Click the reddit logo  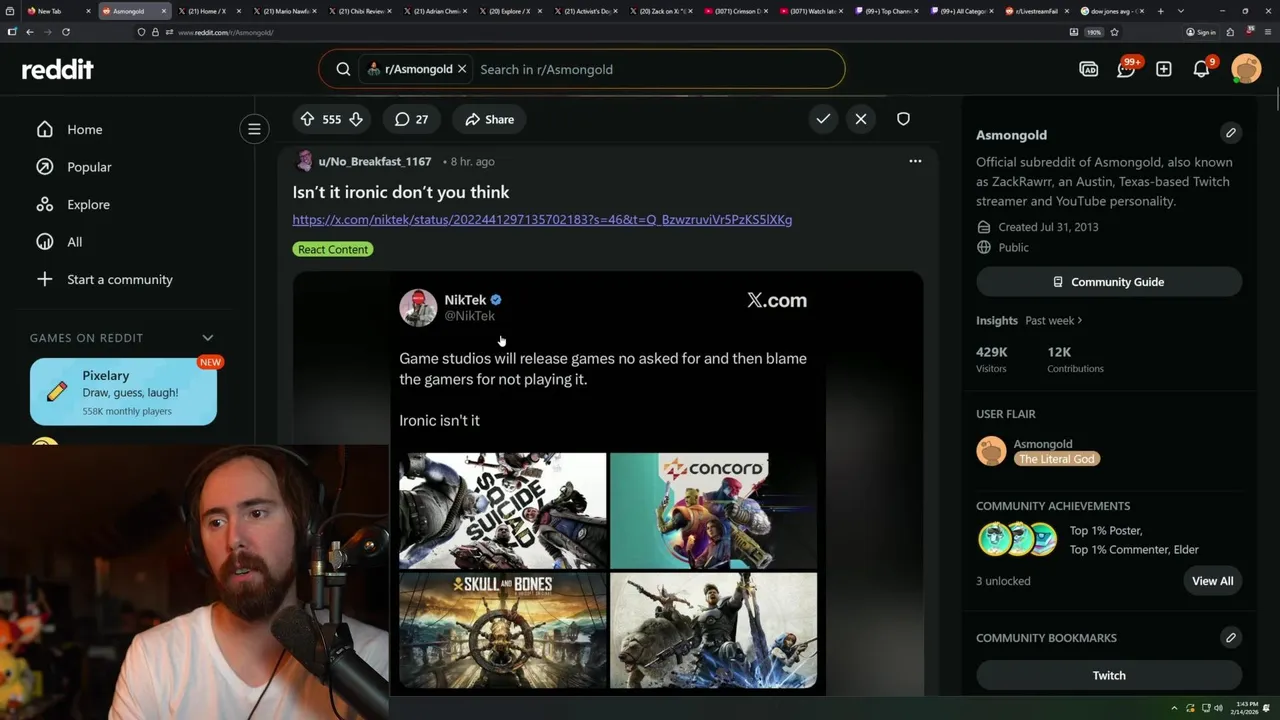point(58,69)
